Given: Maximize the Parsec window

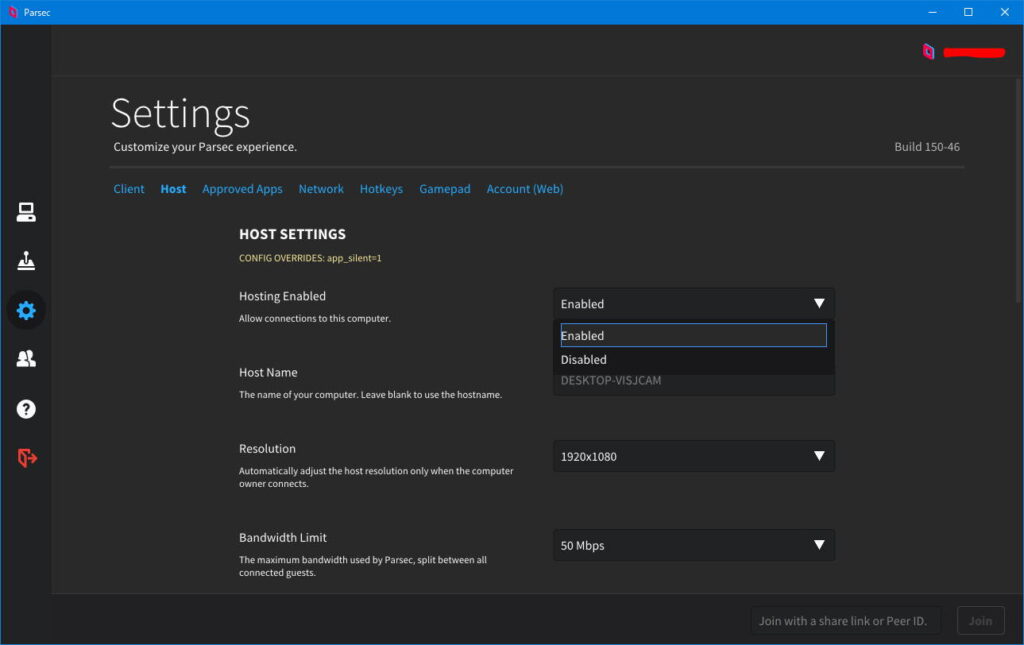Looking at the screenshot, I should [x=968, y=12].
